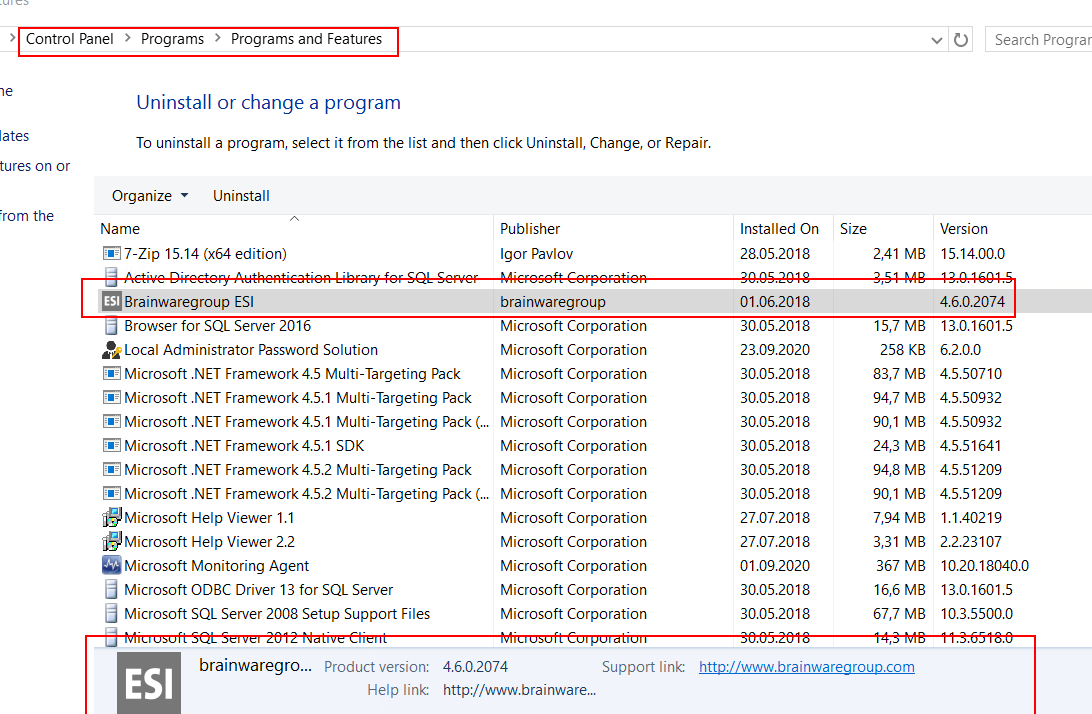Click Uninstall or change a program heading
This screenshot has width=1092, height=714.
(x=269, y=102)
